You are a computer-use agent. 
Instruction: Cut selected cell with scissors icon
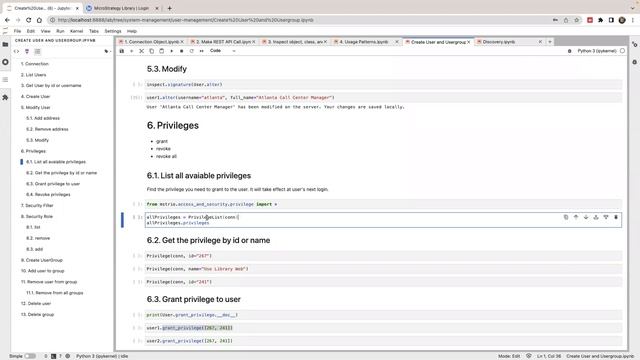click(142, 51)
